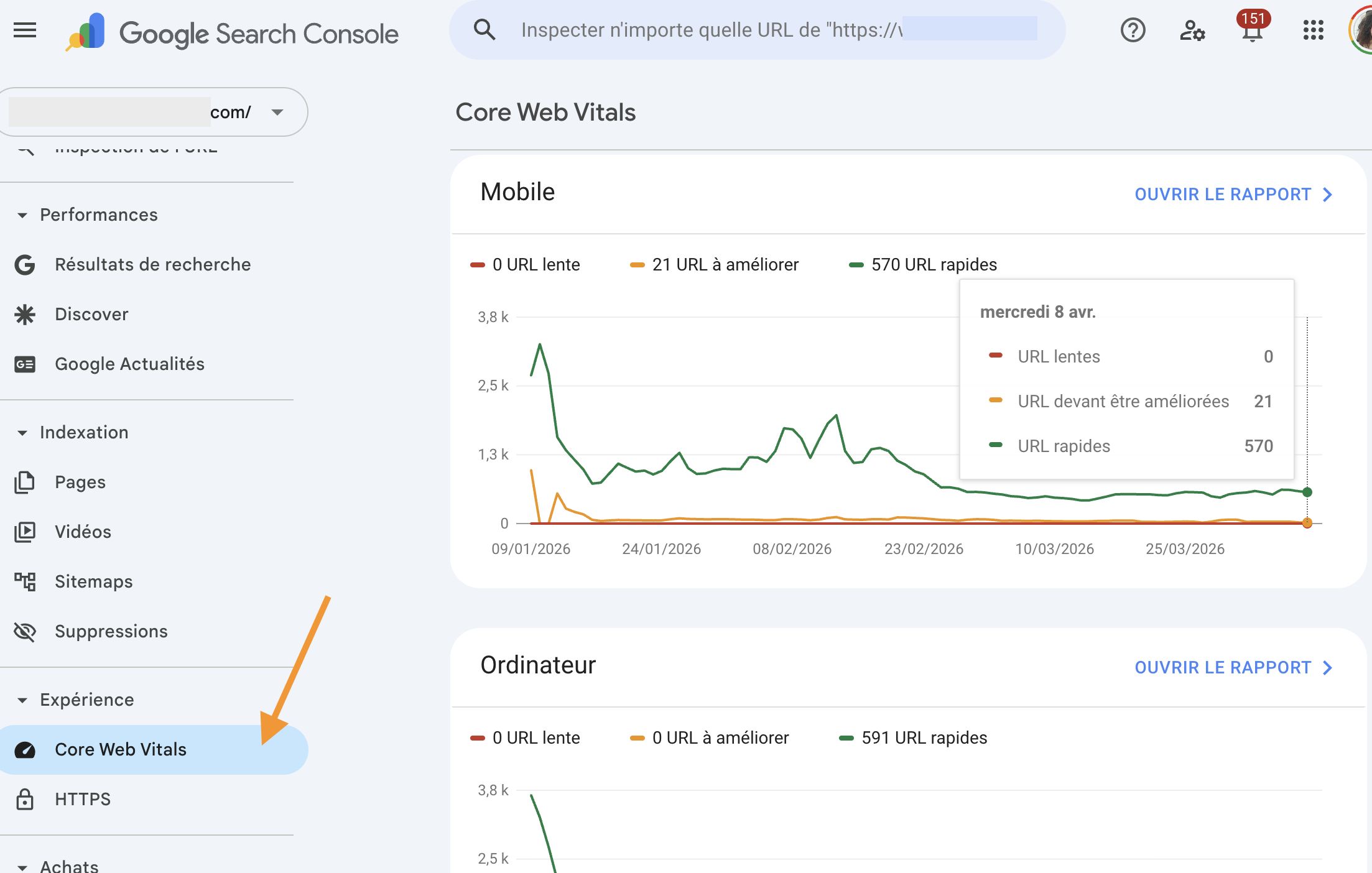Select Résultats de recherche menu item
Viewport: 1372px width, 873px height.
click(152, 264)
